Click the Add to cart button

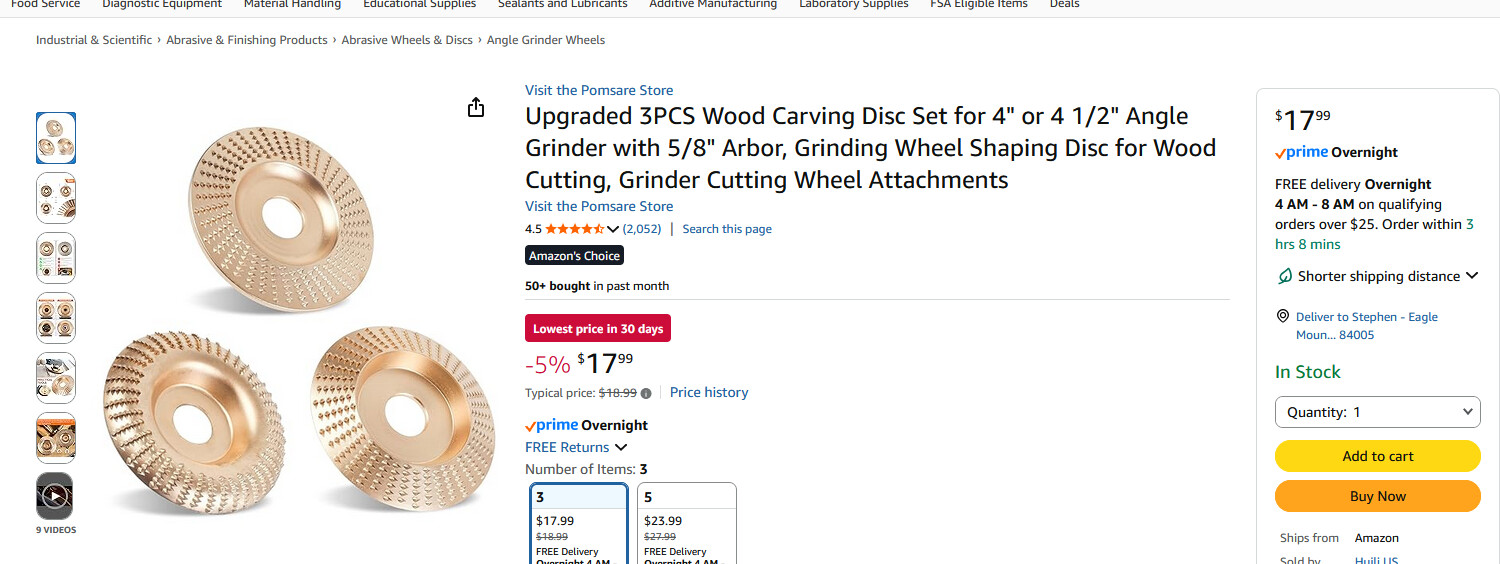point(1377,456)
